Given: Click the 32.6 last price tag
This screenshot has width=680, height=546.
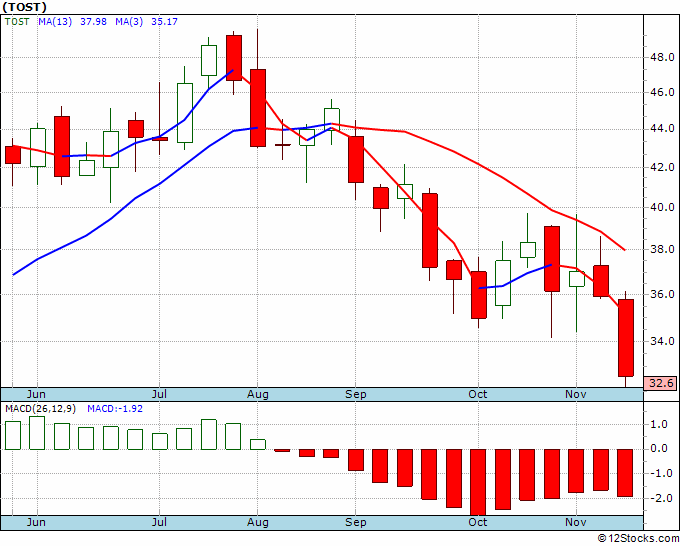Looking at the screenshot, I should (x=661, y=383).
